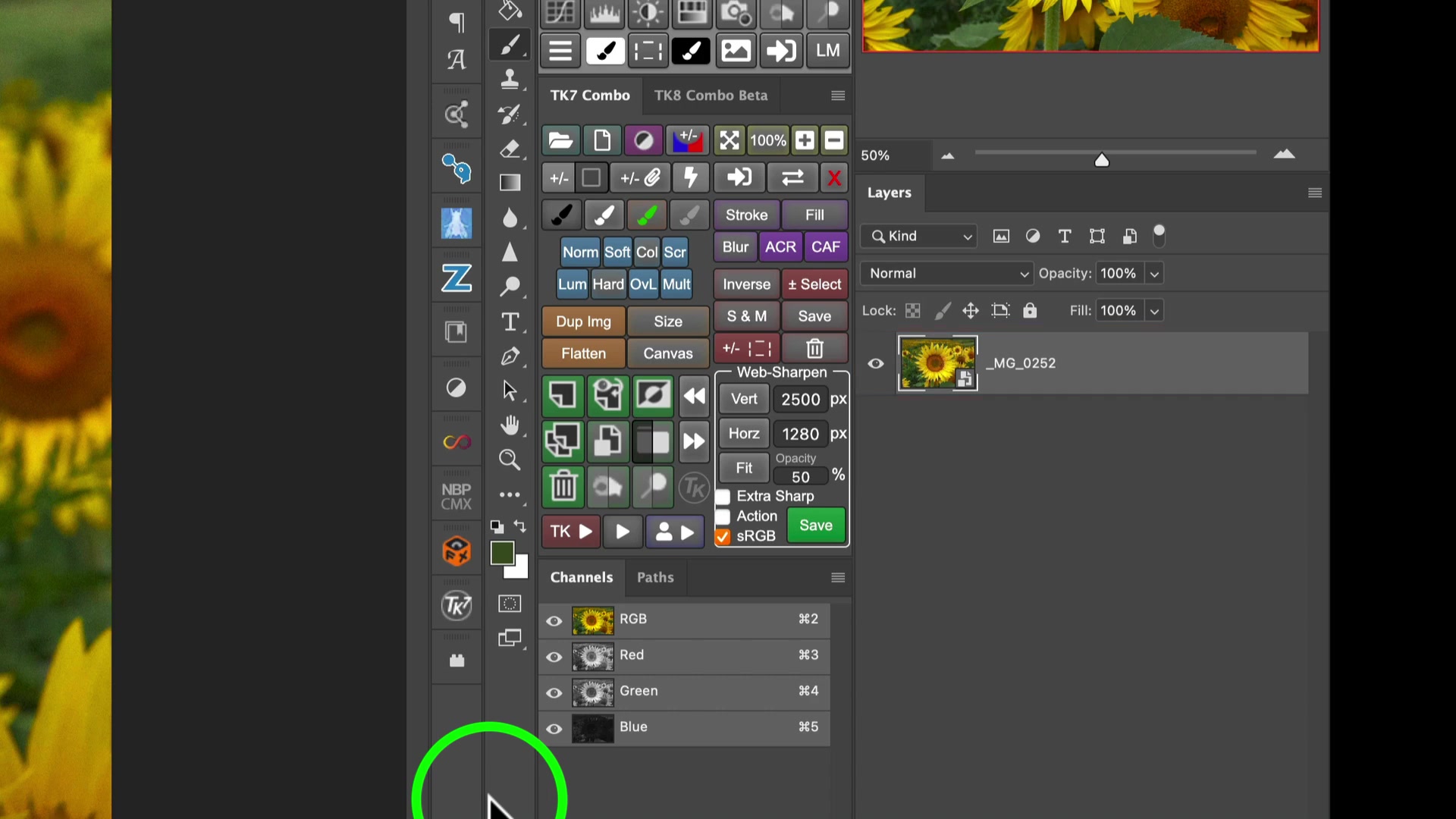Viewport: 1456px width, 819px height.
Task: Click the _MG_0252 layer thumbnail
Action: tap(938, 363)
